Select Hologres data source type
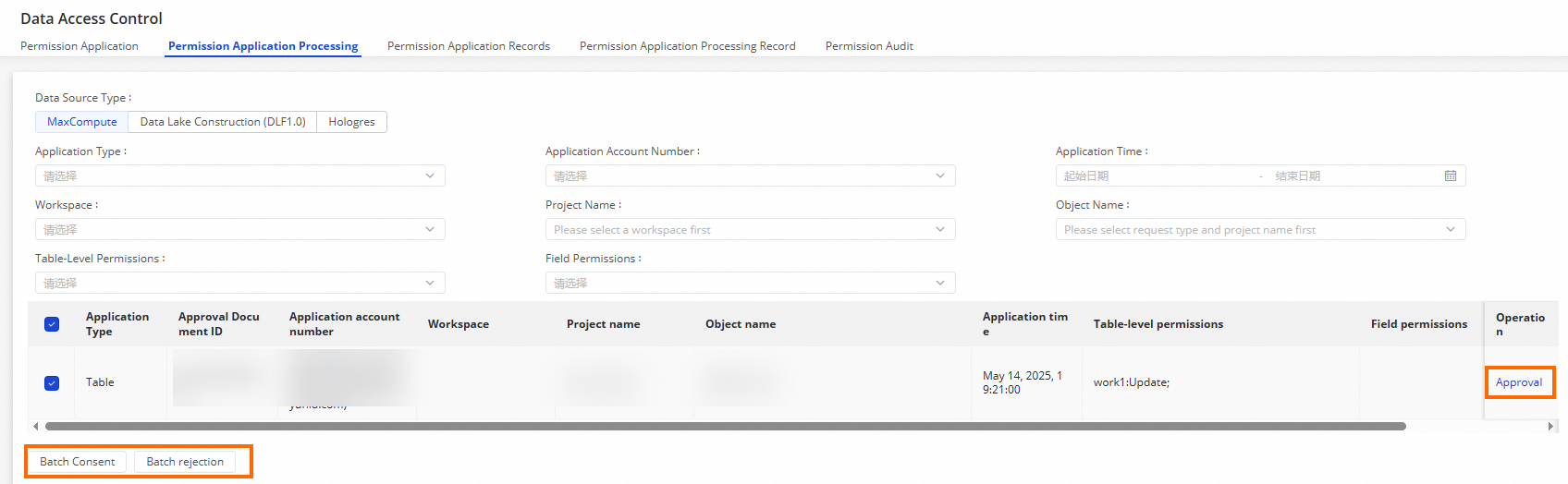Image resolution: width=1568 pixels, height=484 pixels. 352,122
